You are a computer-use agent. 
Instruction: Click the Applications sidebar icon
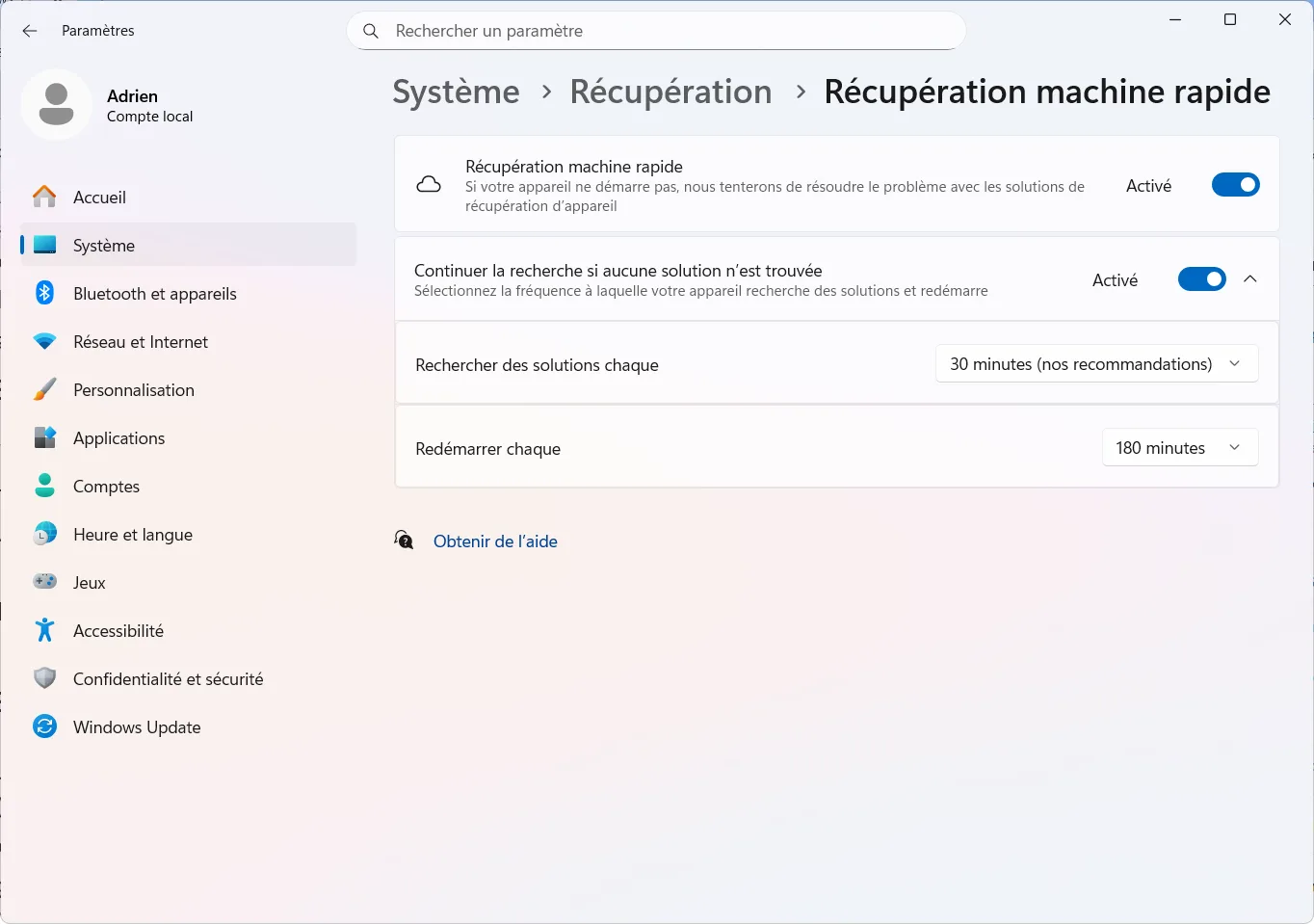tap(44, 437)
